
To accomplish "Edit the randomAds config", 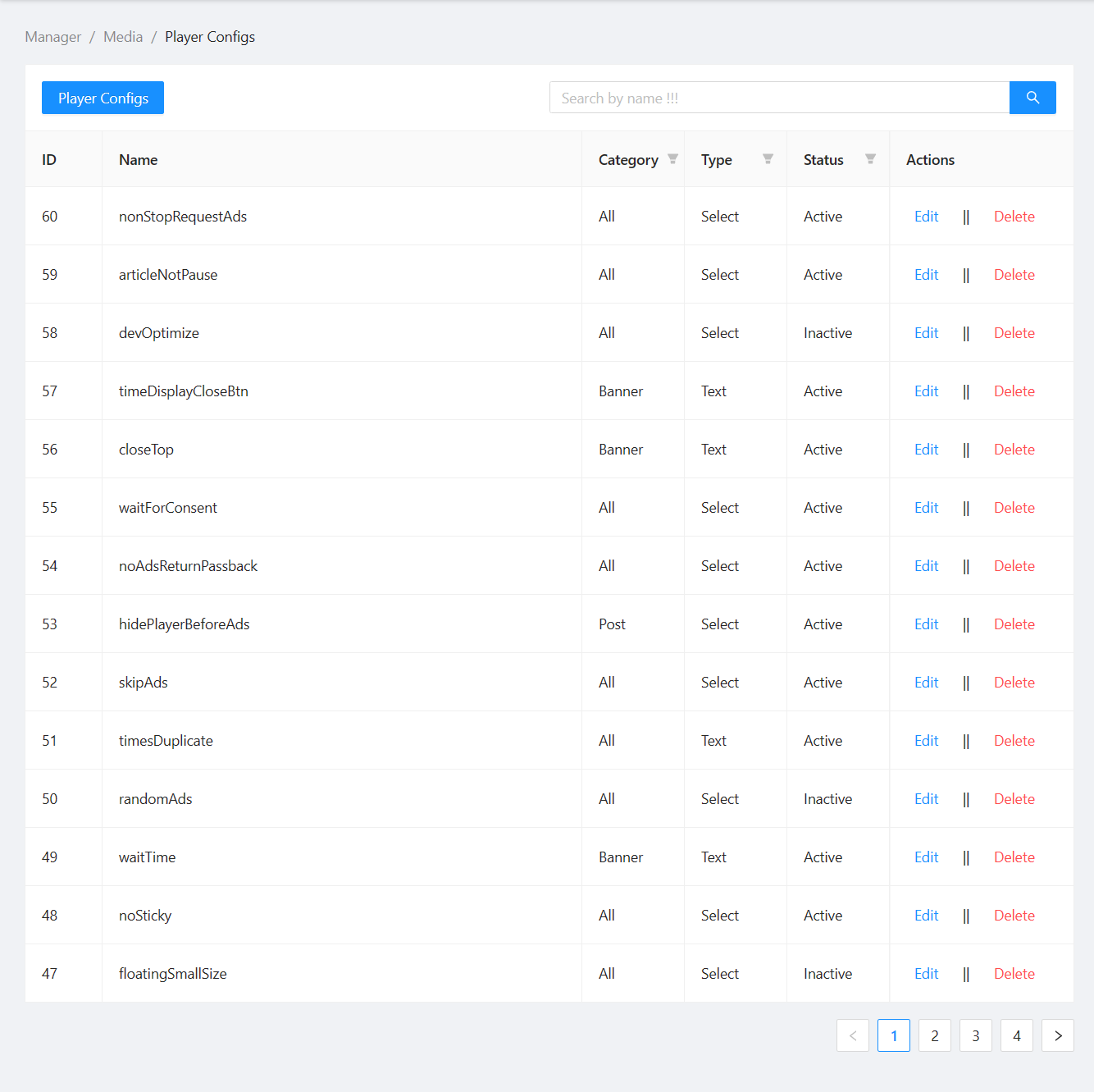I will tap(927, 799).
